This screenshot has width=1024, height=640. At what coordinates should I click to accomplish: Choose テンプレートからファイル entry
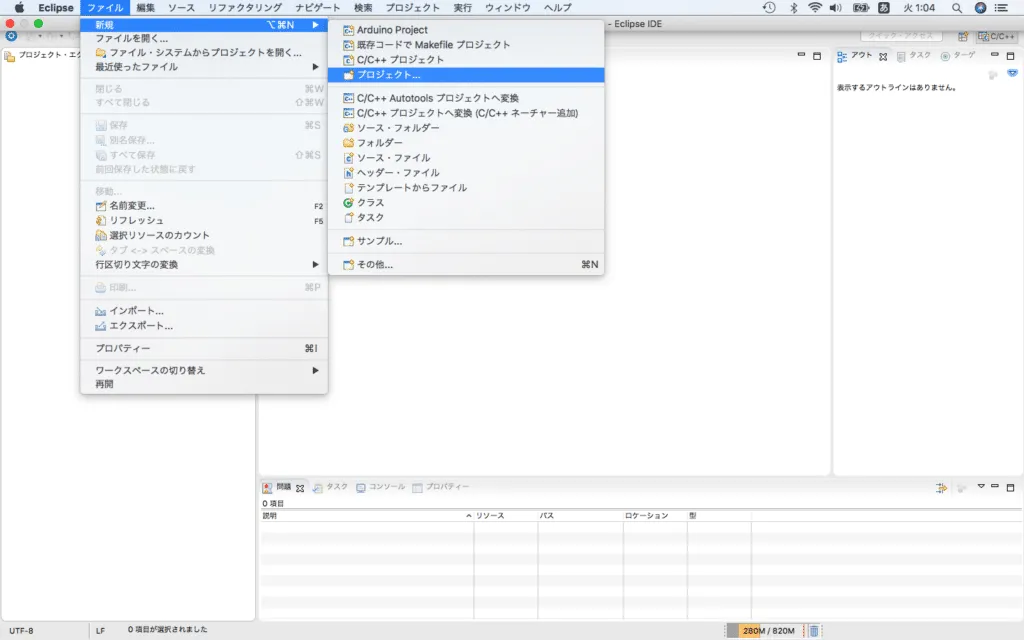point(466,188)
